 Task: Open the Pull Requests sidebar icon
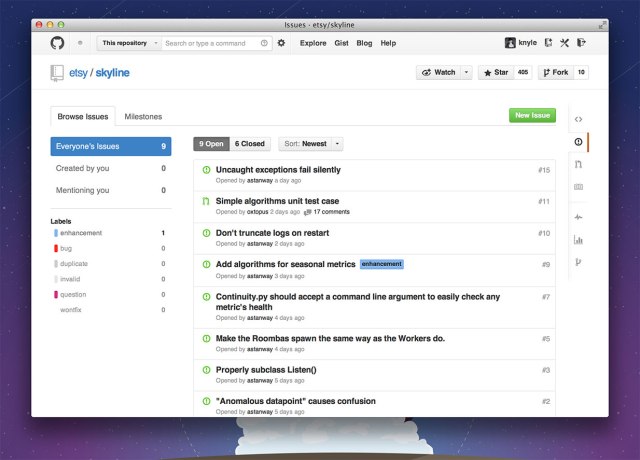578,164
